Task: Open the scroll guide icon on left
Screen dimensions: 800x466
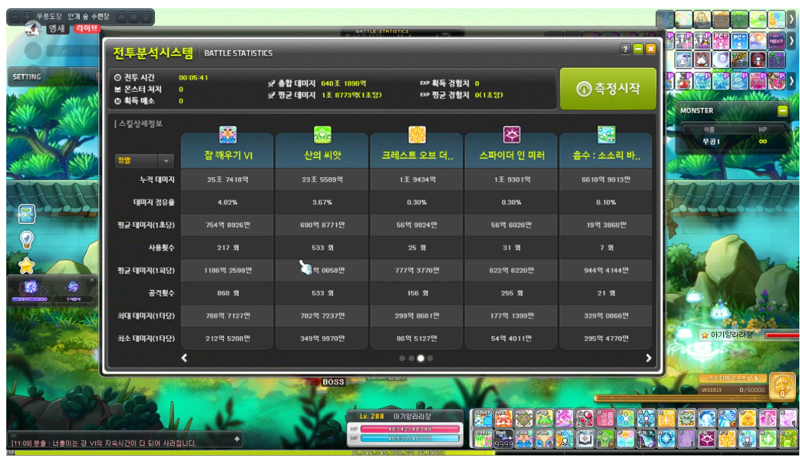Action: pyautogui.click(x=27, y=214)
